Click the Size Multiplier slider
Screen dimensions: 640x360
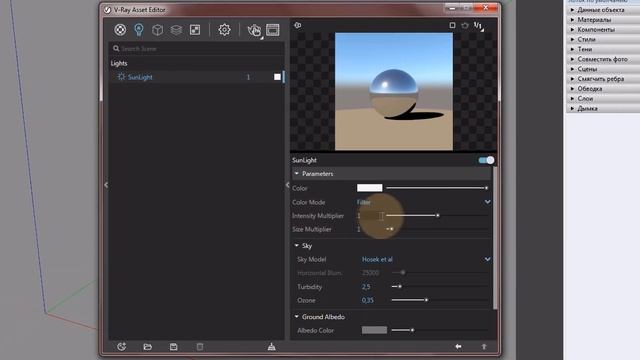pyautogui.click(x=437, y=229)
